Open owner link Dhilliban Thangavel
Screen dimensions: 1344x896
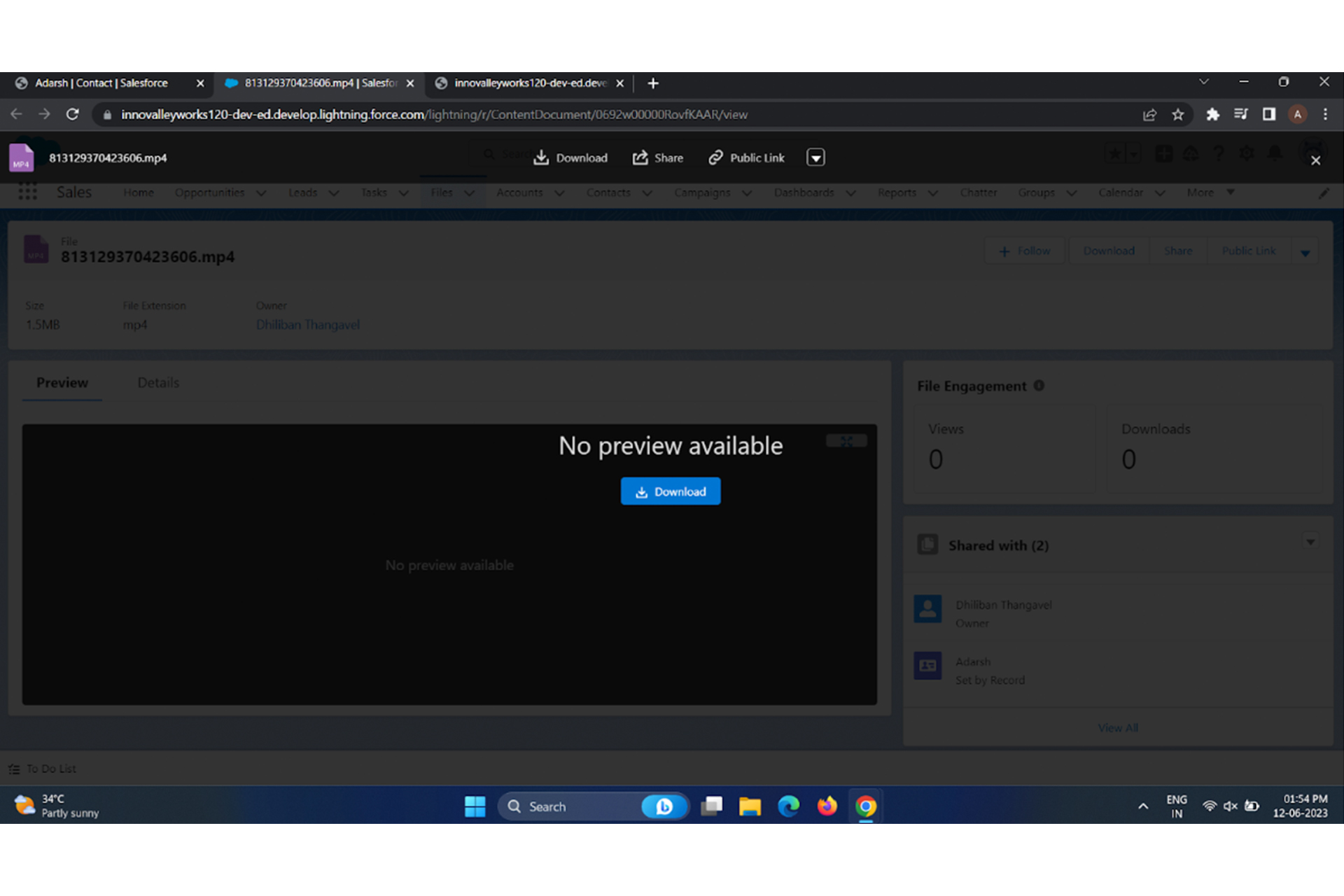308,325
